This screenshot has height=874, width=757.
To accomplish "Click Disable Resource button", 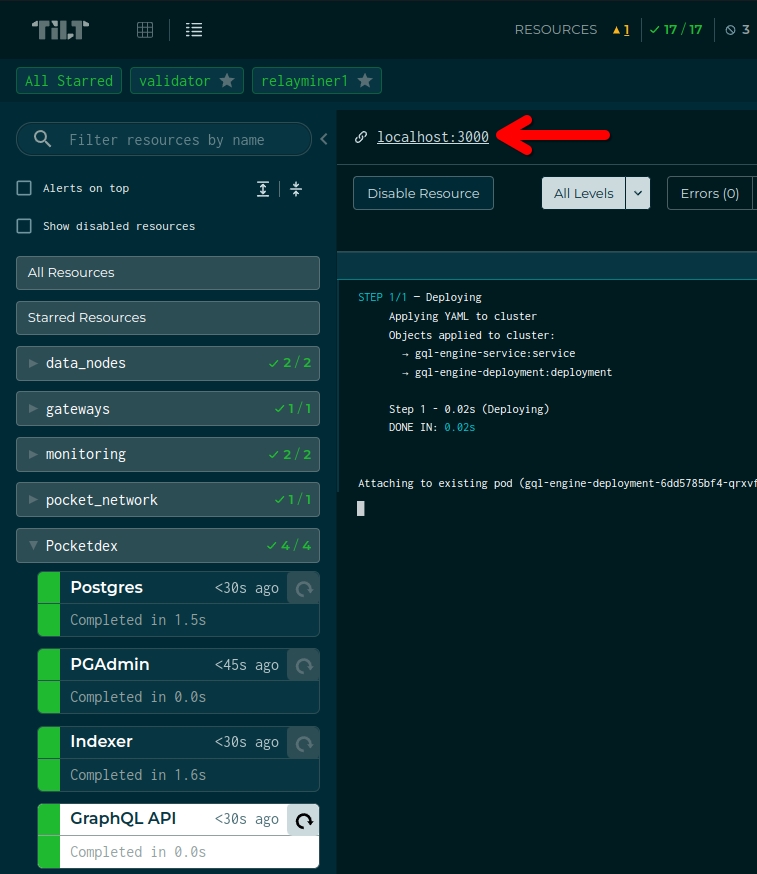I will point(423,193).
